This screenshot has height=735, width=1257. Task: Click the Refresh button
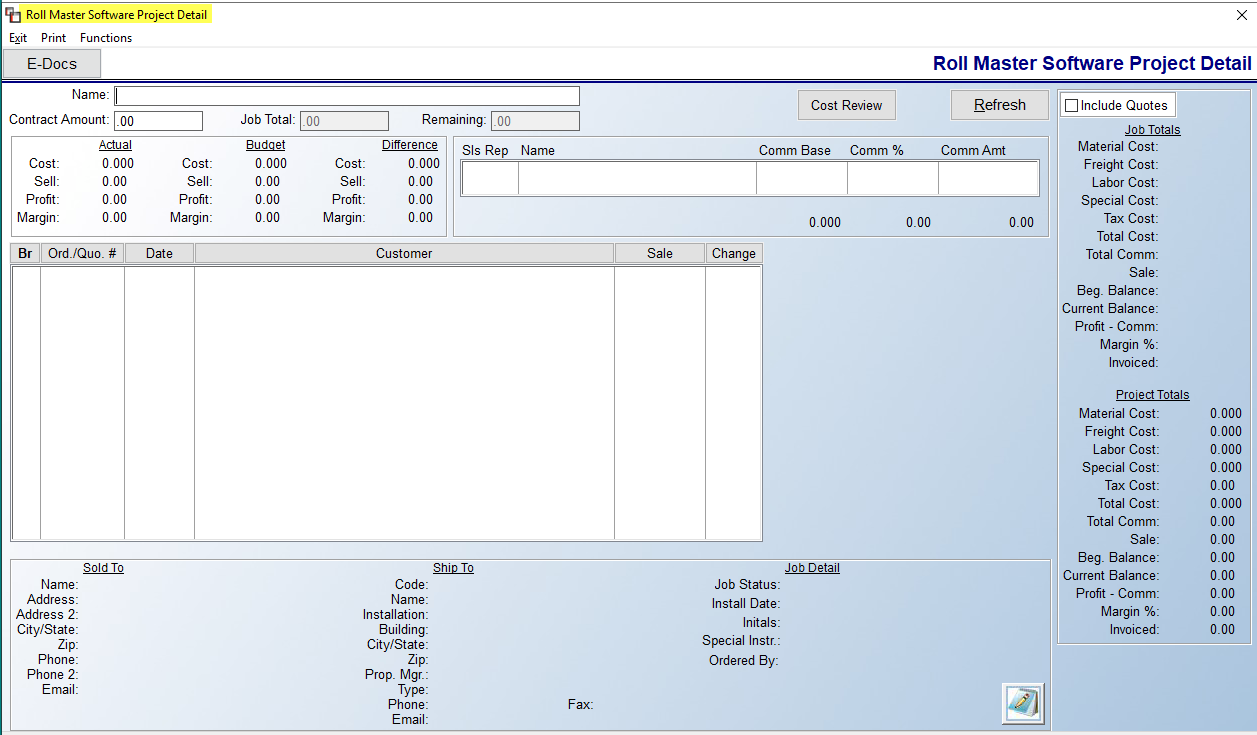(x=999, y=105)
